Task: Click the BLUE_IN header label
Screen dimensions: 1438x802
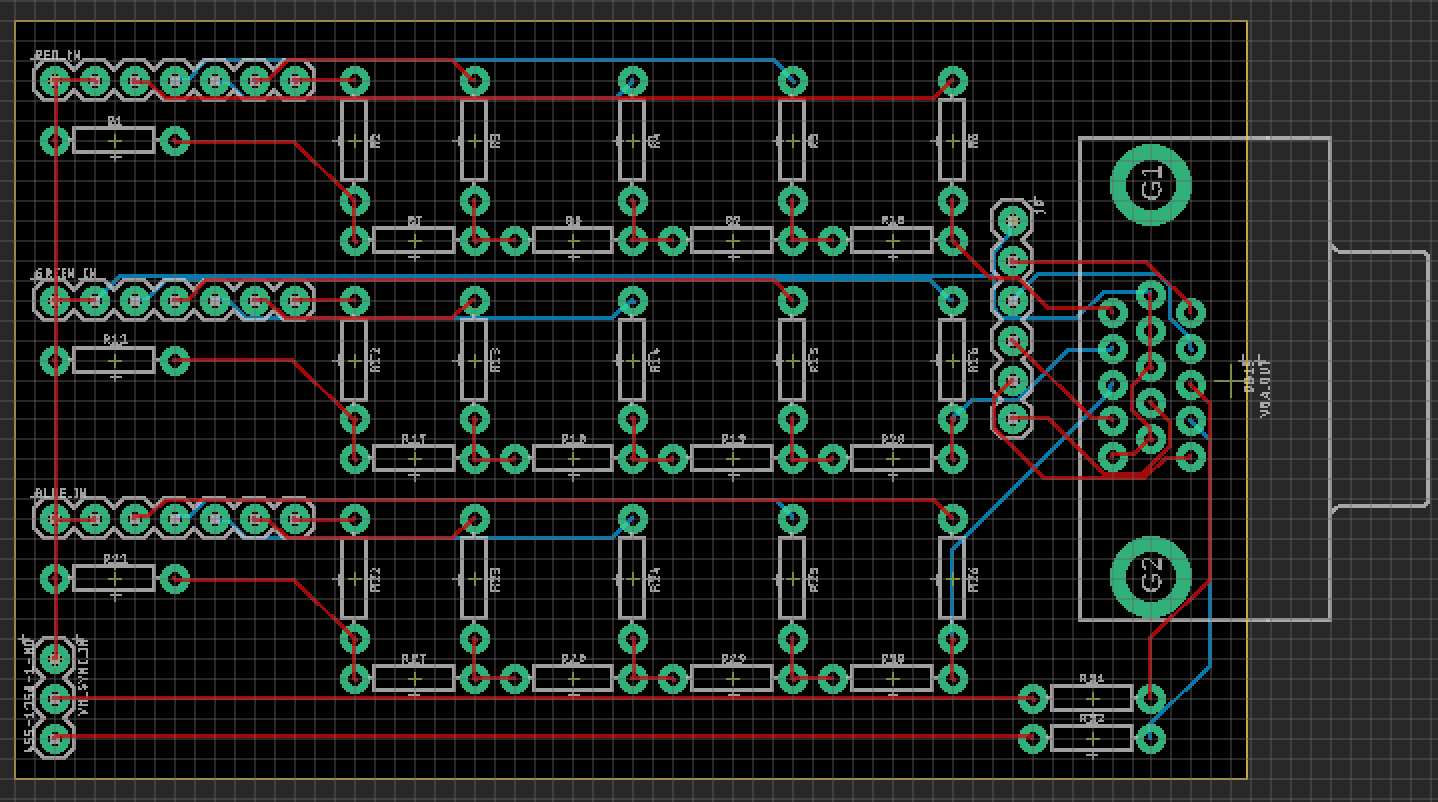Action: [x=61, y=494]
